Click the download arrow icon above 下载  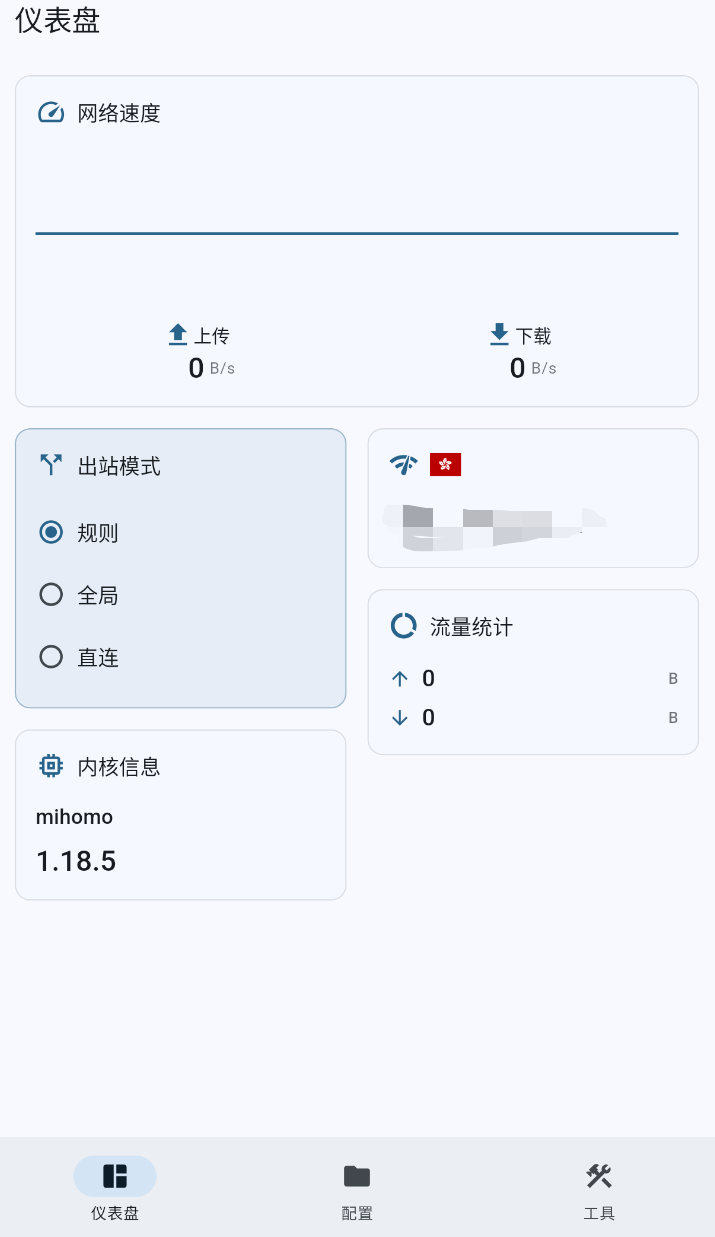click(498, 334)
